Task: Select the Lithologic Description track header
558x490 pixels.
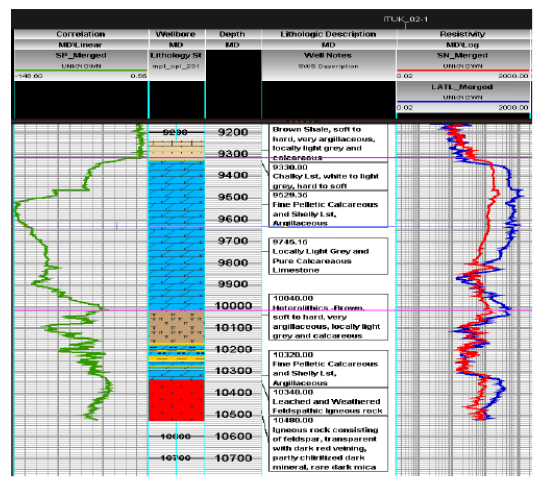Action: pos(328,34)
